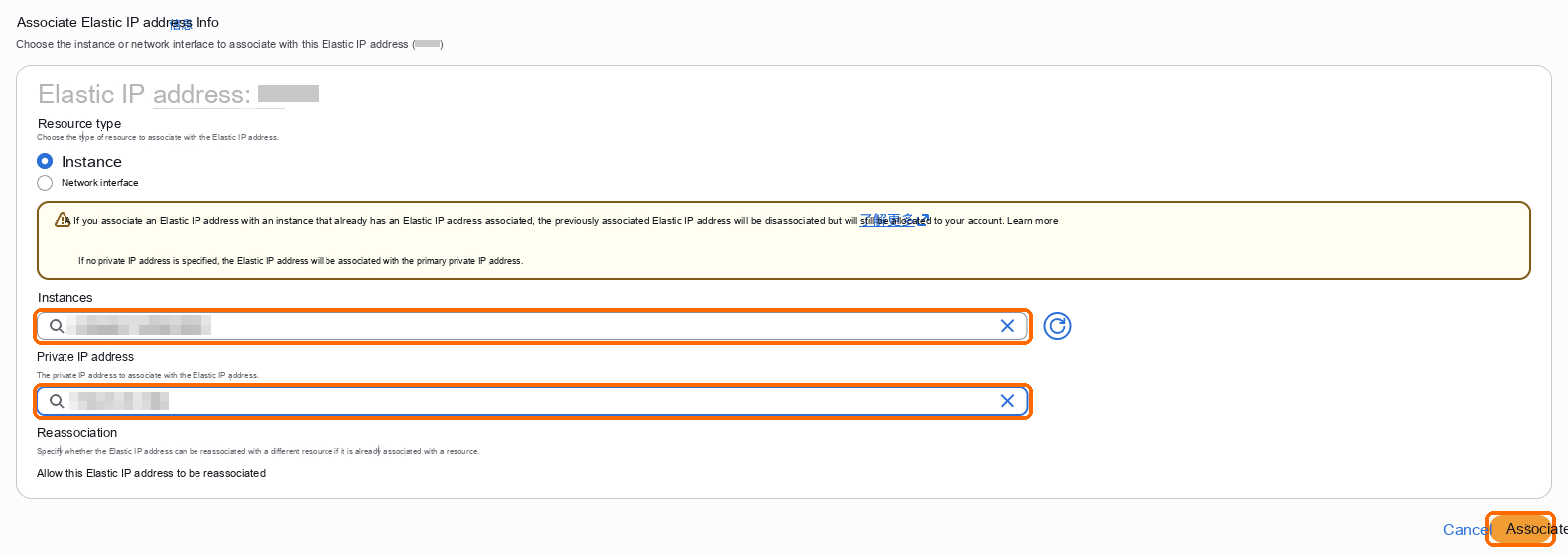Clear the Private IP address field
1568x556 pixels.
pos(1007,401)
